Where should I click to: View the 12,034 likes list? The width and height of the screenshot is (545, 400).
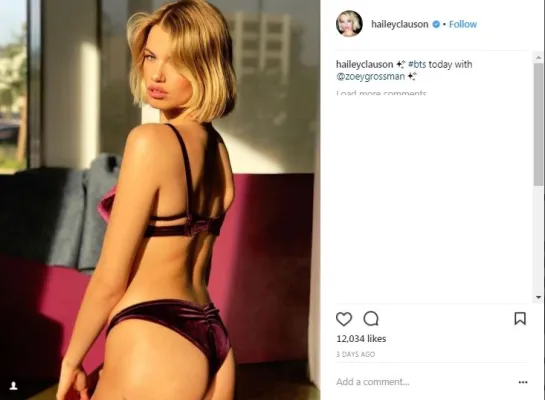tap(361, 339)
